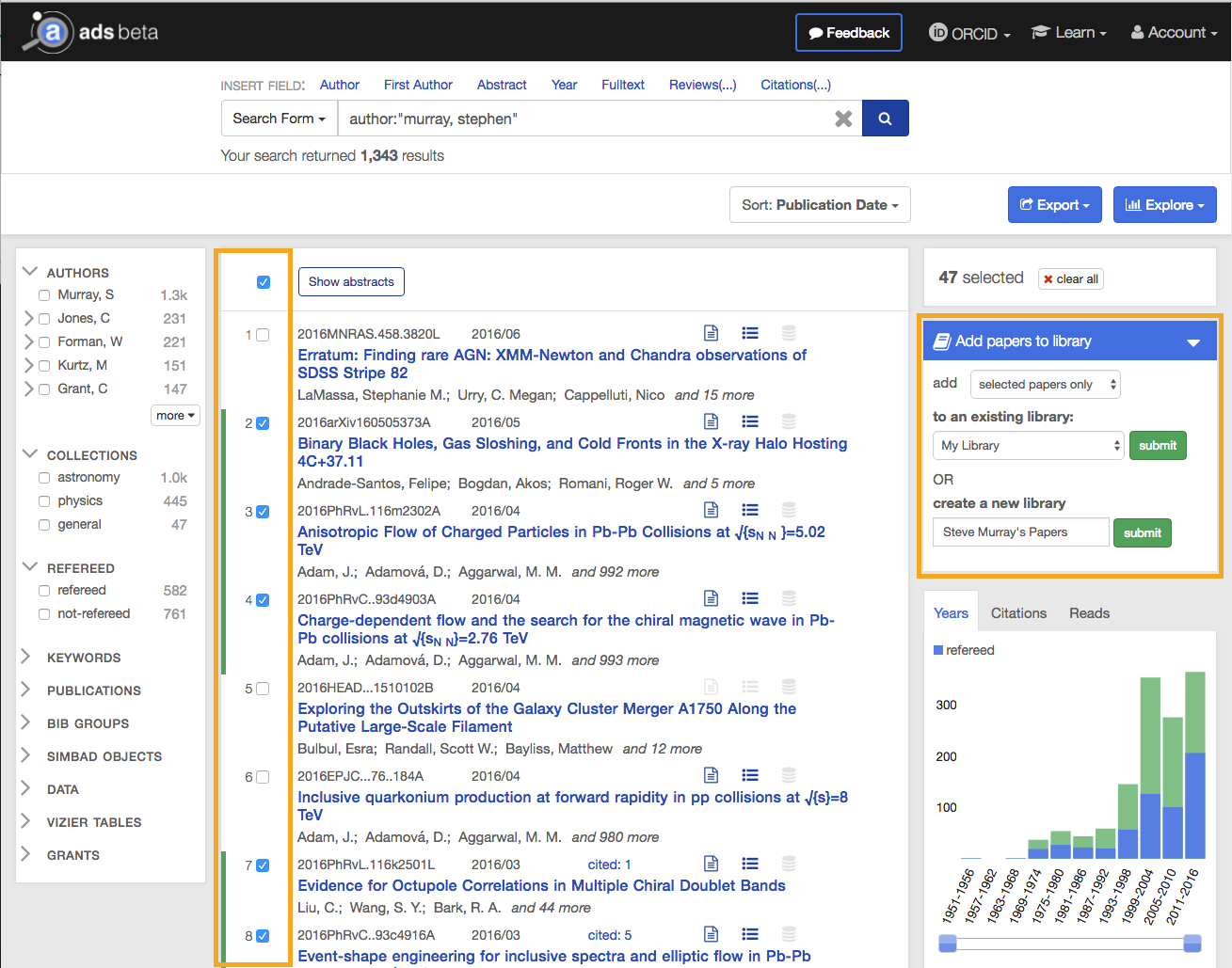Screen dimensions: 1232x968
Task: Click the citations list icon on result 2
Action: pos(749,421)
